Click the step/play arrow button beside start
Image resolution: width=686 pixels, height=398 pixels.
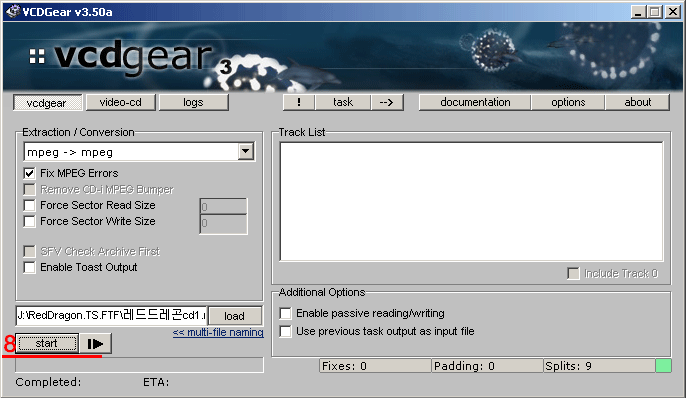point(95,344)
